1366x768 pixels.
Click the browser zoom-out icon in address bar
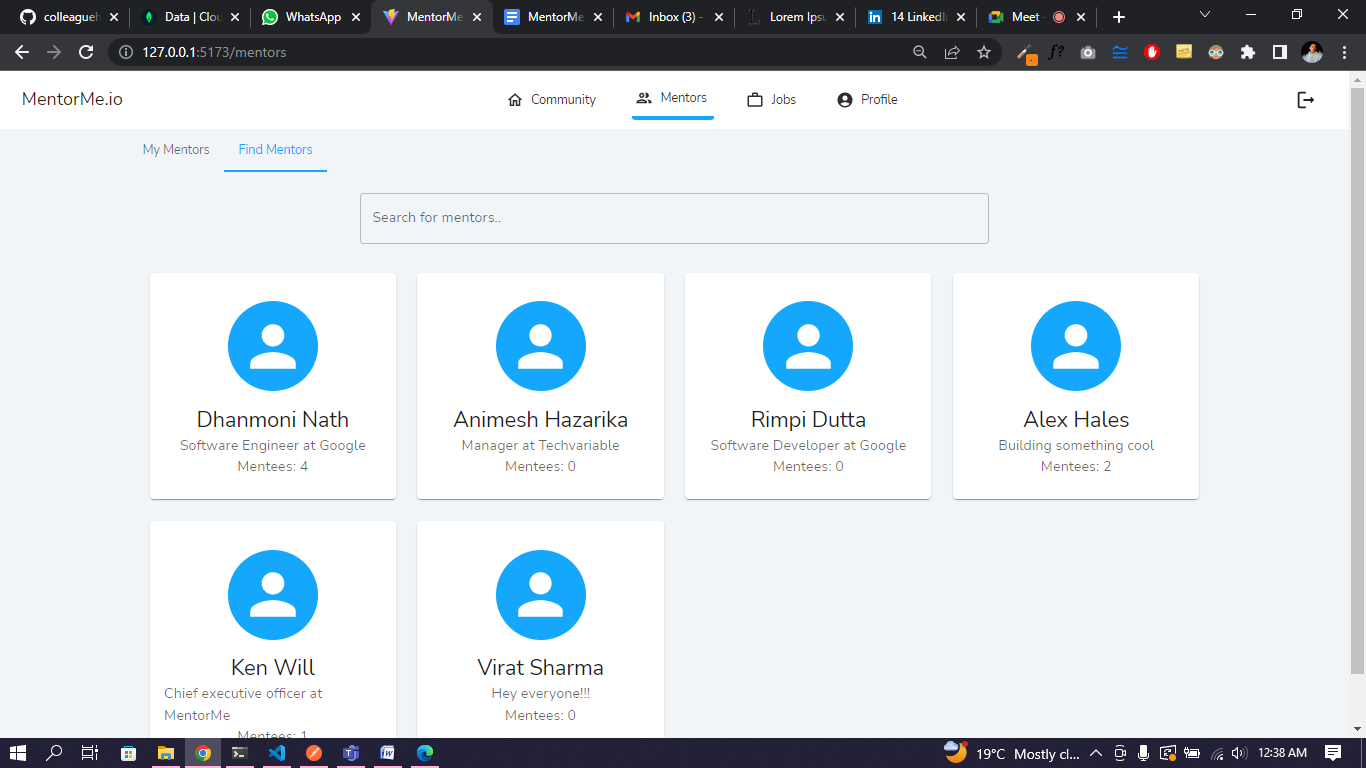(x=919, y=53)
